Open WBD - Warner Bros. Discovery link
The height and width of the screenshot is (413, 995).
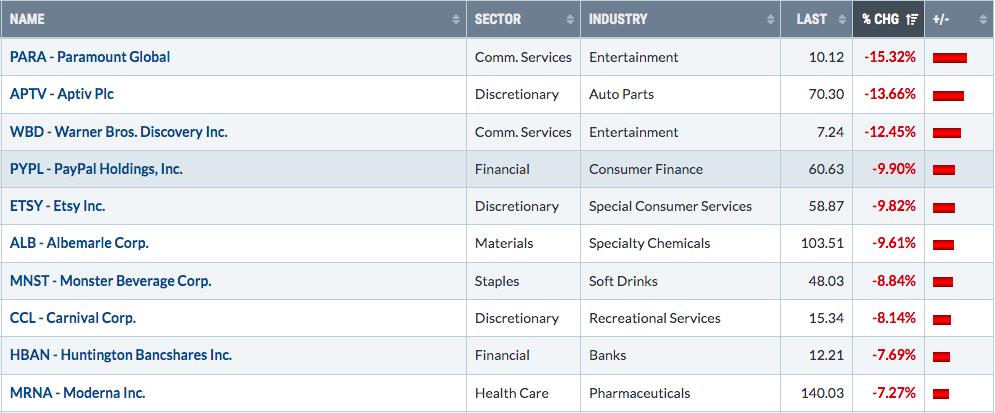click(x=119, y=132)
